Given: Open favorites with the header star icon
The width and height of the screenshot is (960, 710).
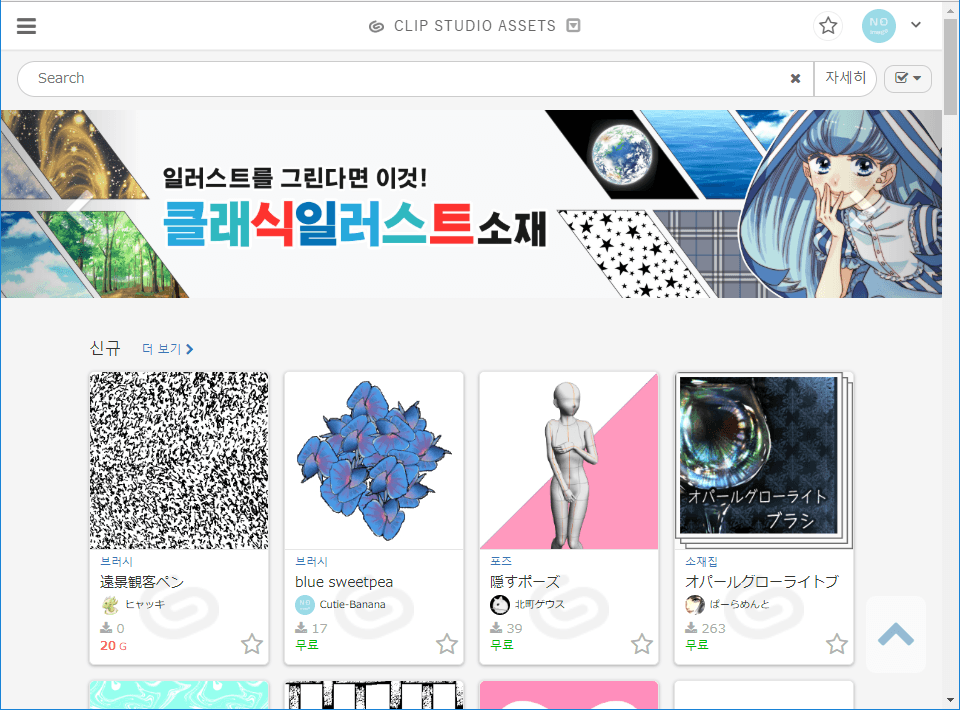Looking at the screenshot, I should 828,25.
